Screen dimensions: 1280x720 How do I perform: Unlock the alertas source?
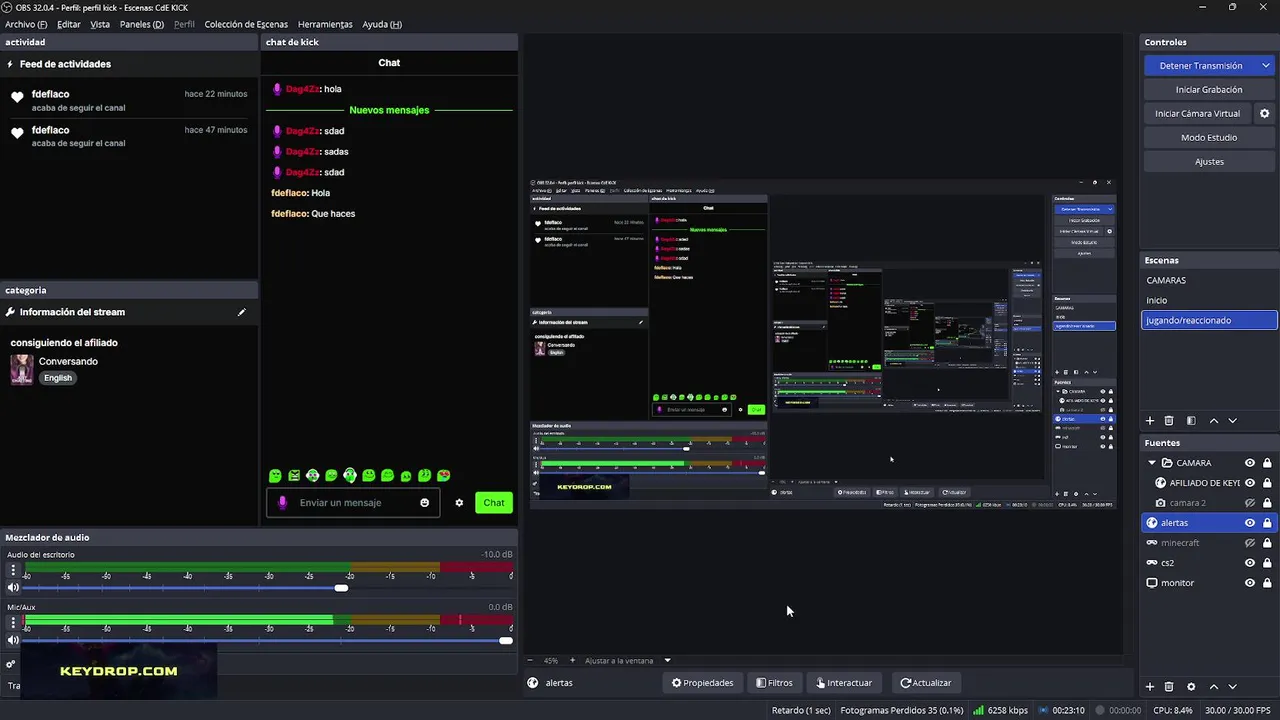click(1267, 523)
